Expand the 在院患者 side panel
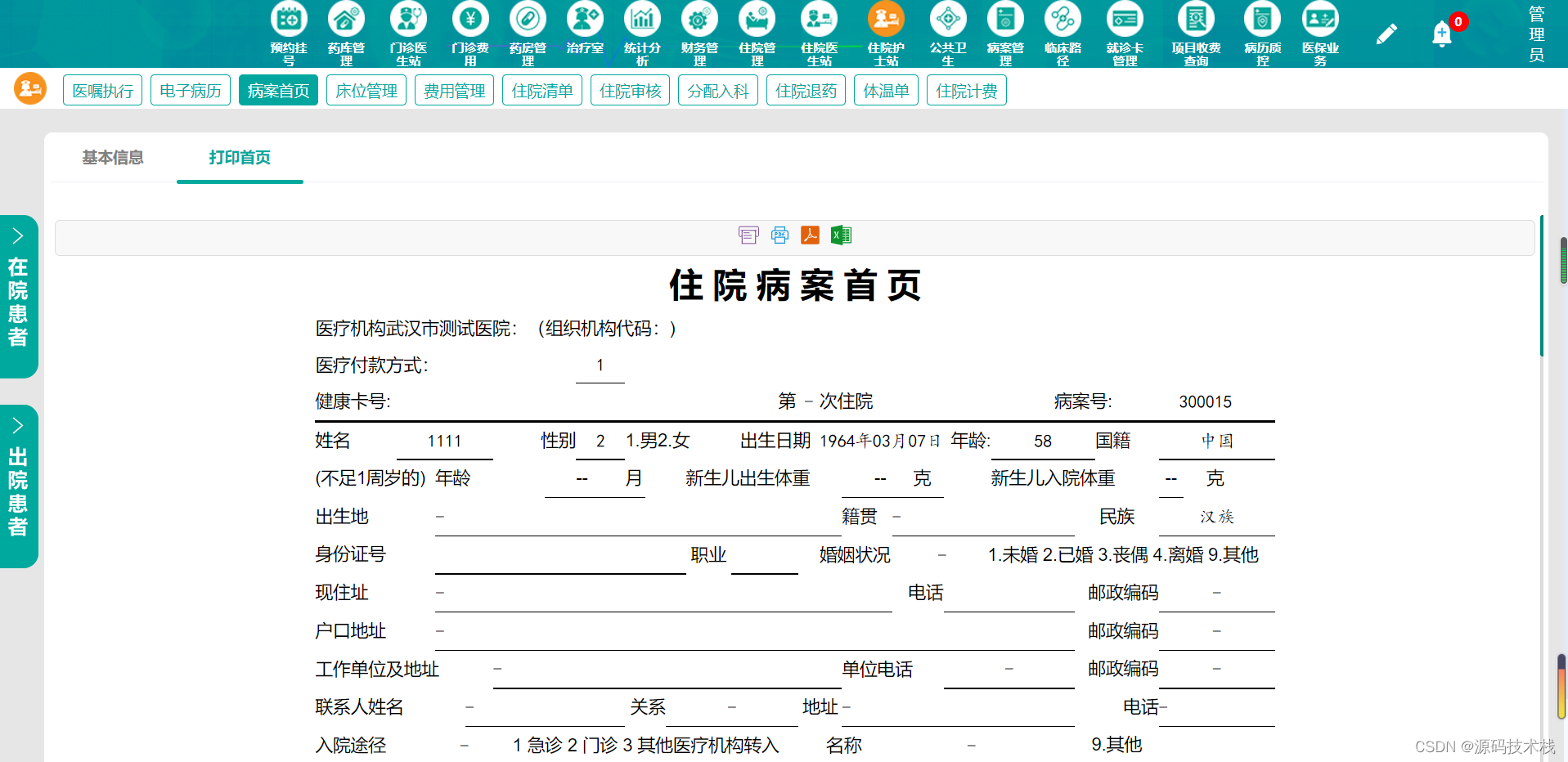Viewport: 1568px width, 762px height. [18, 297]
